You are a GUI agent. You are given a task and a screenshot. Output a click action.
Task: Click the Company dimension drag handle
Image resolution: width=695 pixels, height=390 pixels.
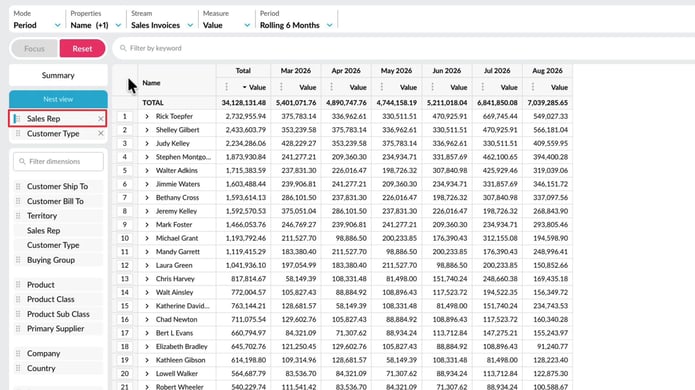tap(18, 354)
